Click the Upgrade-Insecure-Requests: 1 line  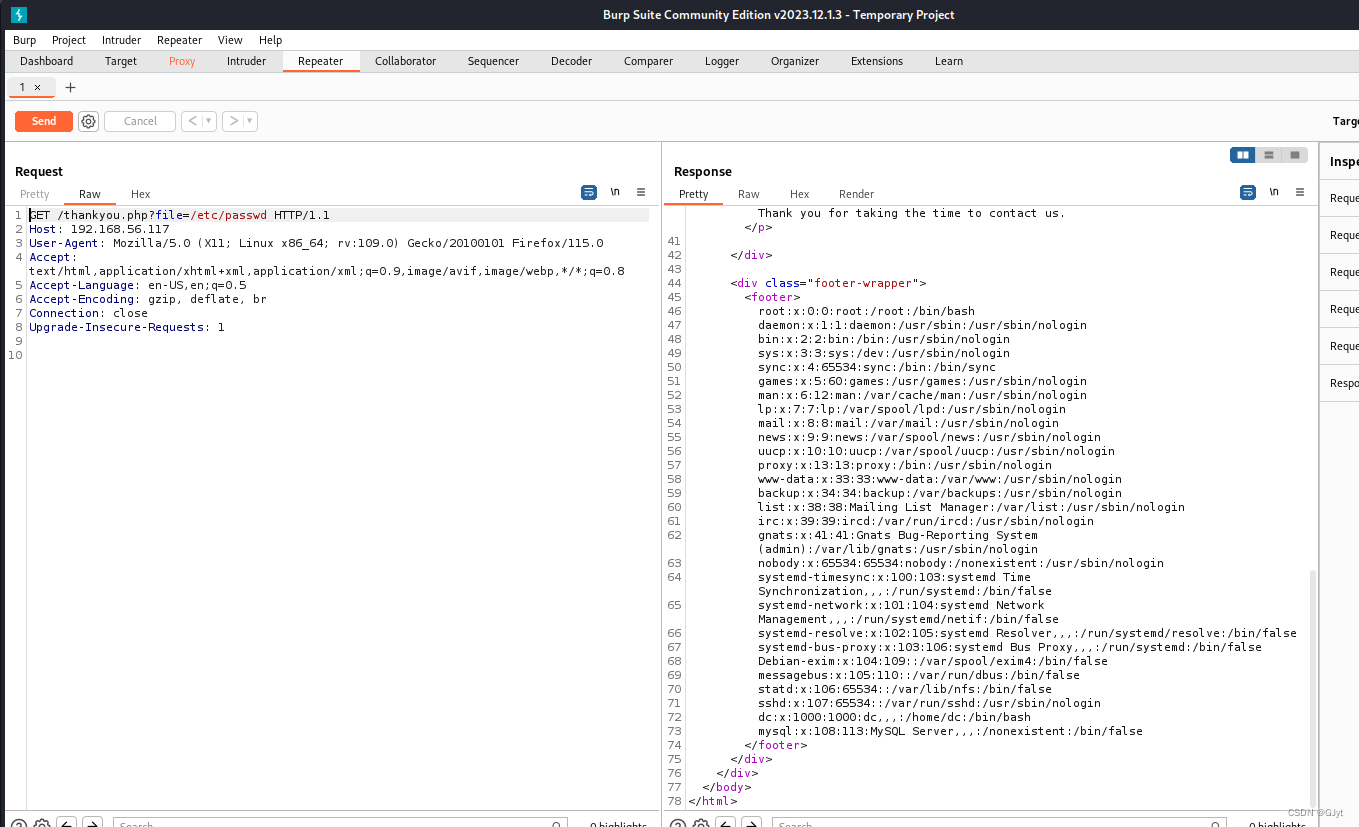tap(127, 327)
